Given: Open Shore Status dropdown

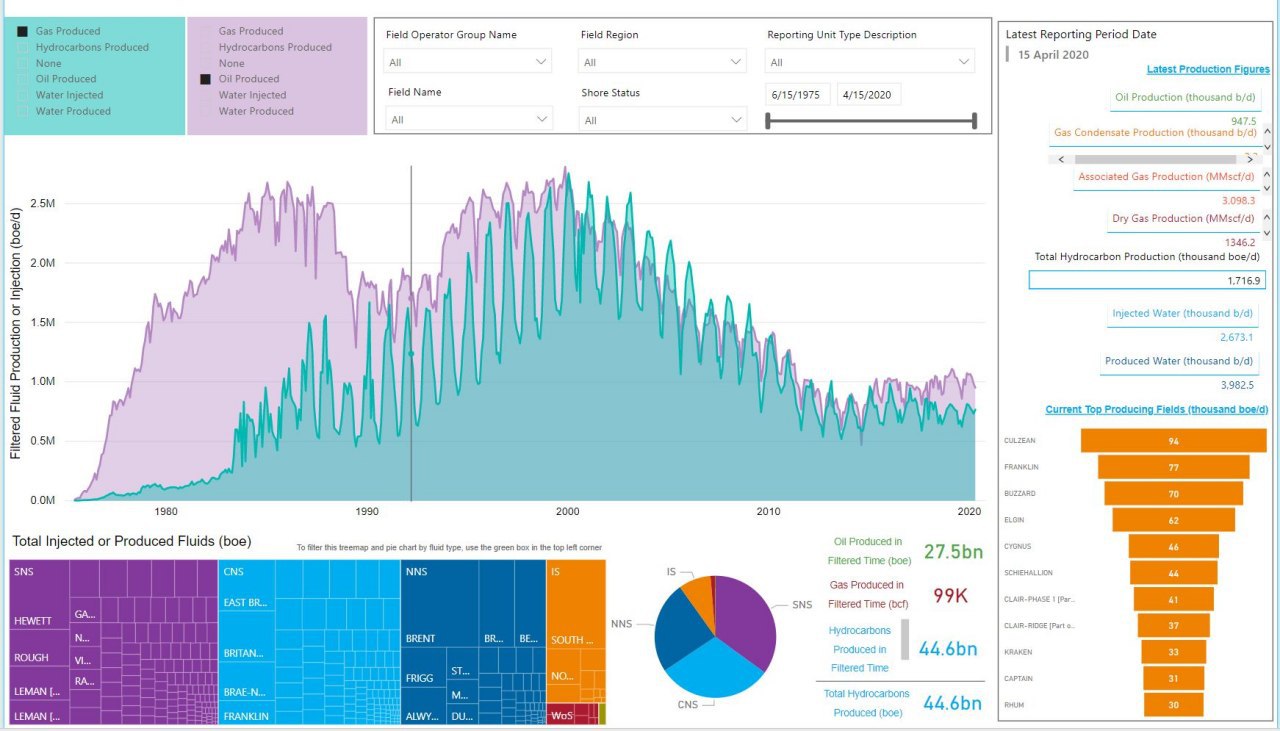Looking at the screenshot, I should point(662,120).
